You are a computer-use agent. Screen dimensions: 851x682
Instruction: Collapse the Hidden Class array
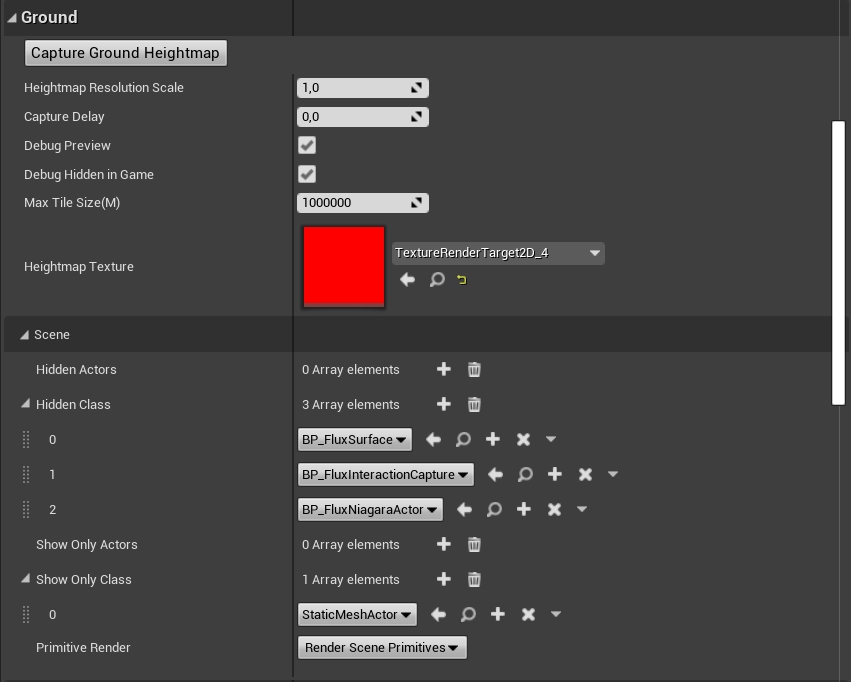[26, 404]
